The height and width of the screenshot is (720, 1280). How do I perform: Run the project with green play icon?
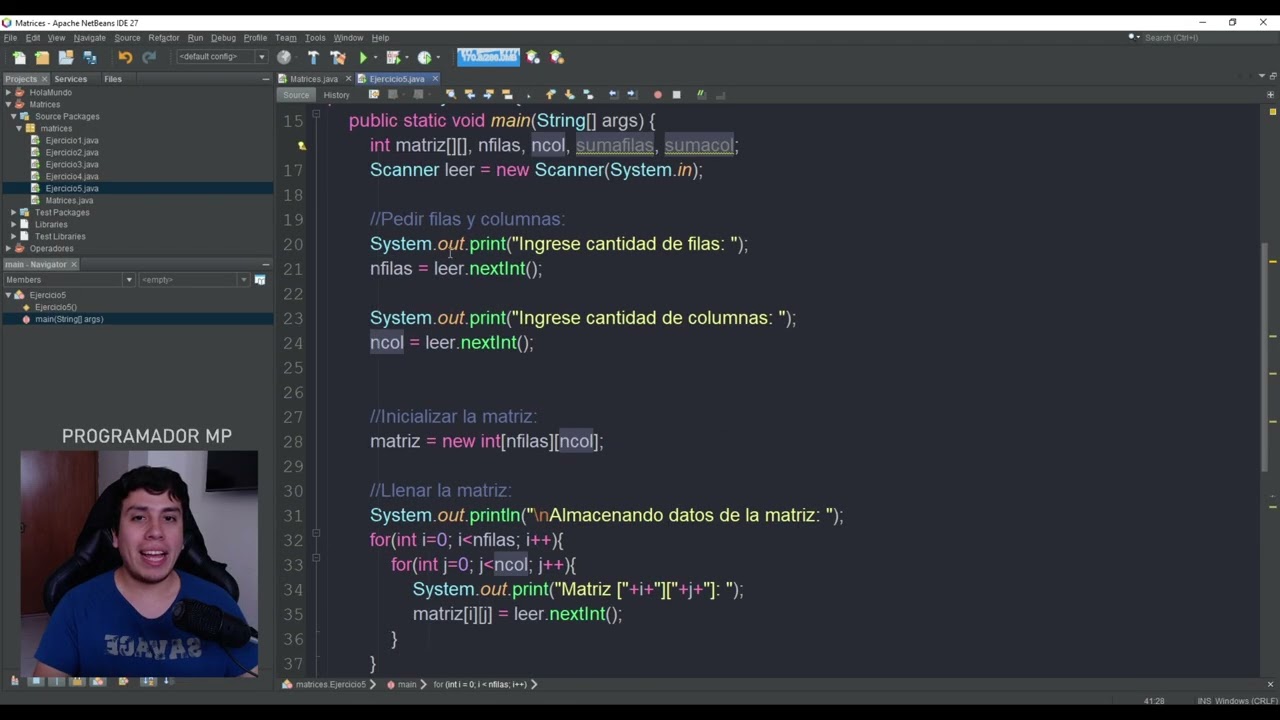click(x=364, y=57)
